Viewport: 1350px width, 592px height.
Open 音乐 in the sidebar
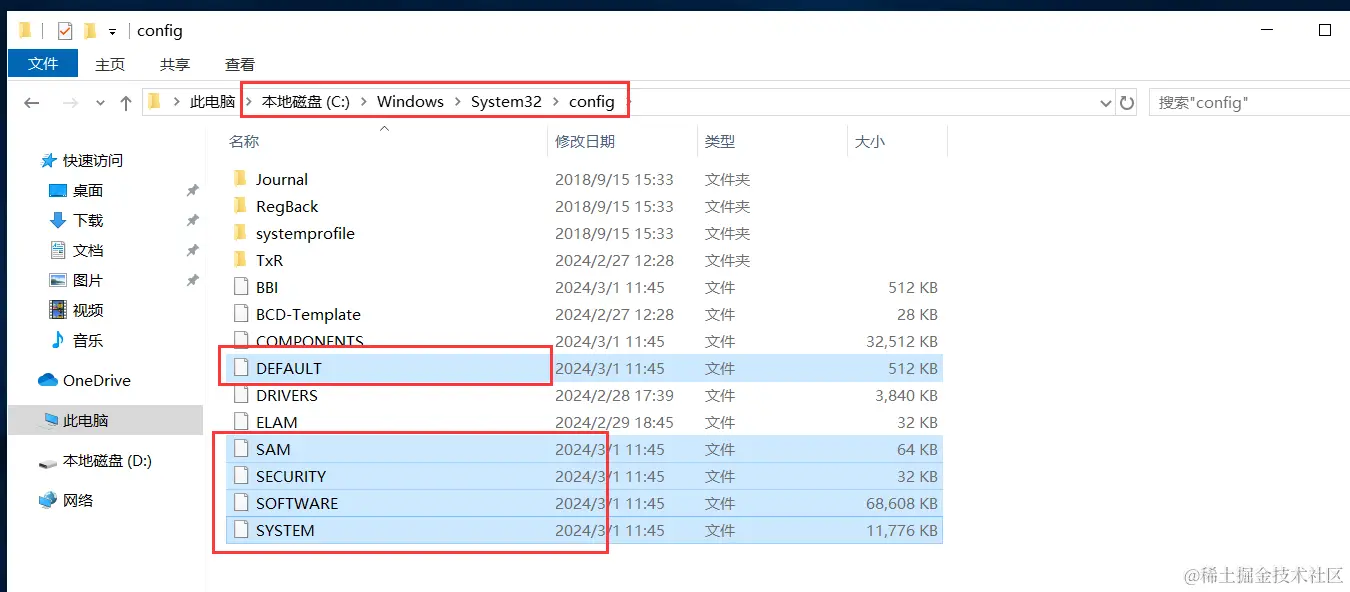[88, 340]
